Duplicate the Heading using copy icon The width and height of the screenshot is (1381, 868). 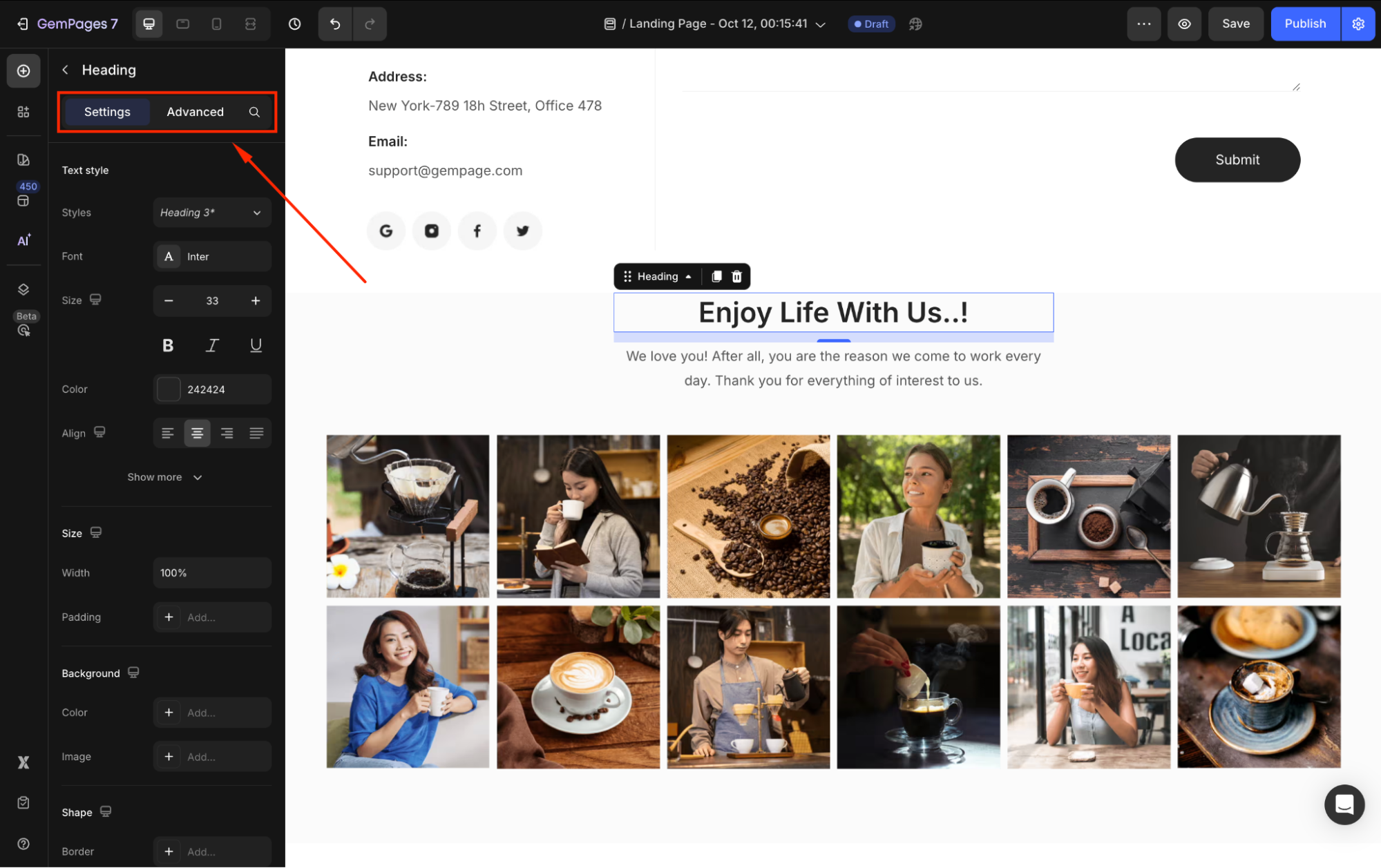coord(716,276)
